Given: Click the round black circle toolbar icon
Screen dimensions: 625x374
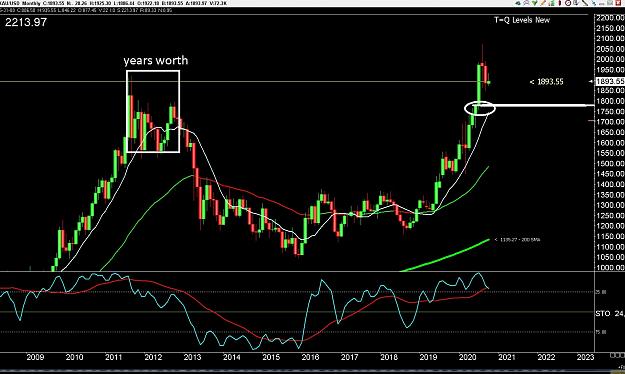Looking at the screenshot, I should click(568, 3).
